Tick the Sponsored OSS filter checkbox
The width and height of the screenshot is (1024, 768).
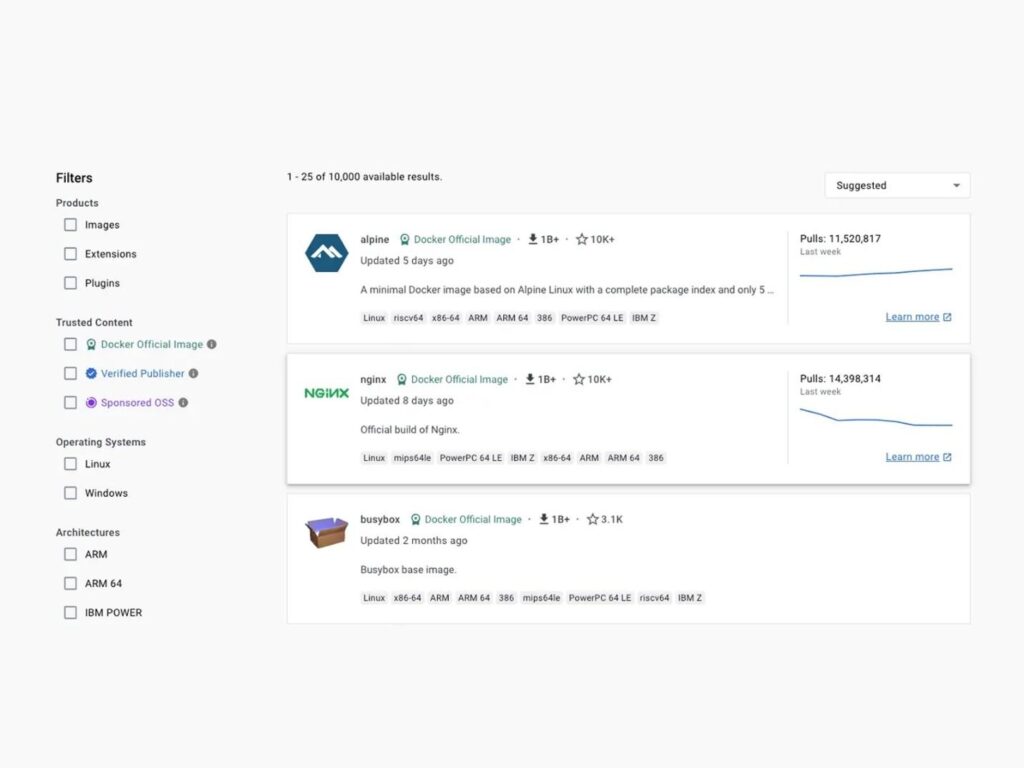pos(71,402)
